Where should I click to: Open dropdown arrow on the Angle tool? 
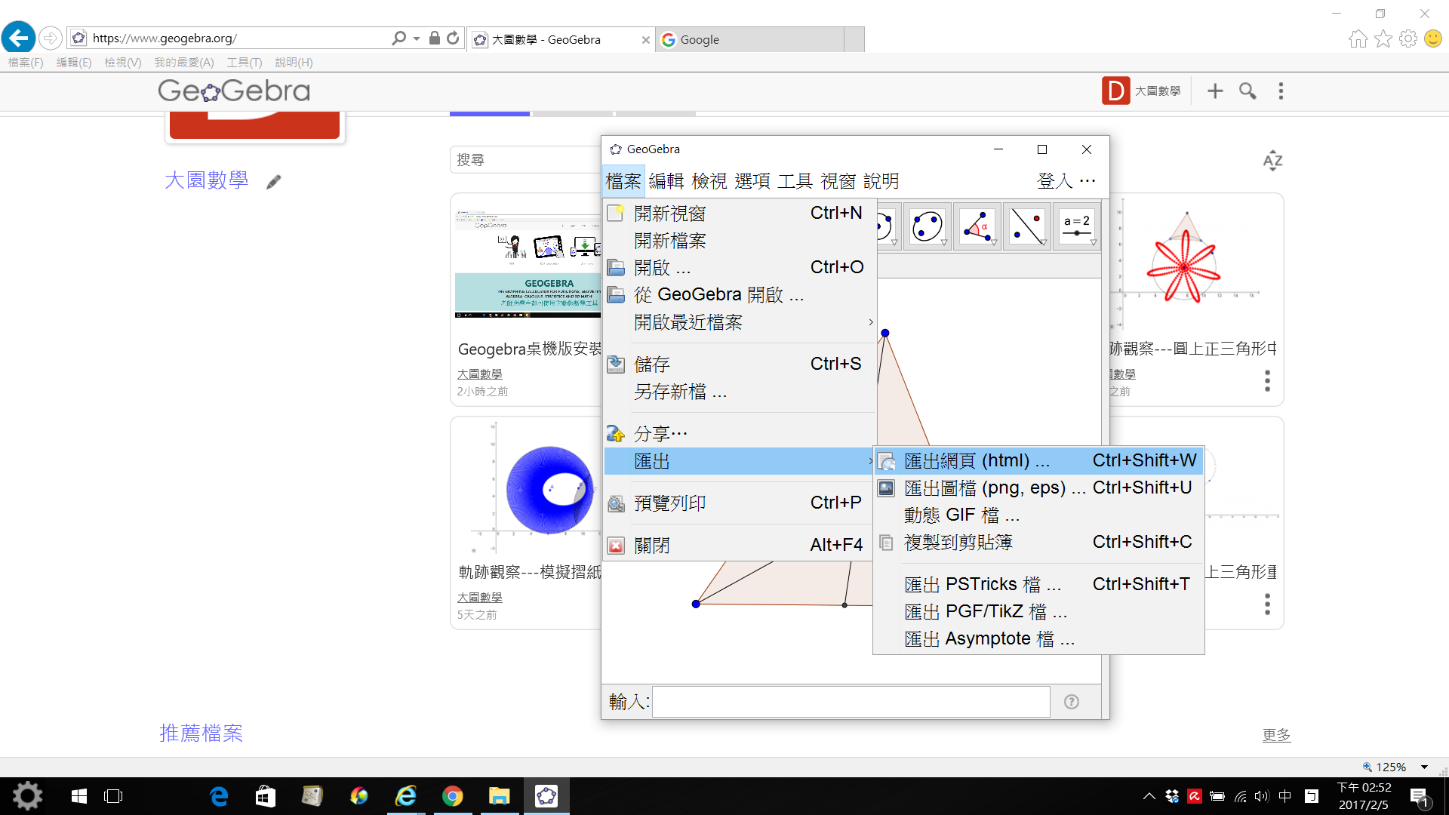click(x=994, y=243)
